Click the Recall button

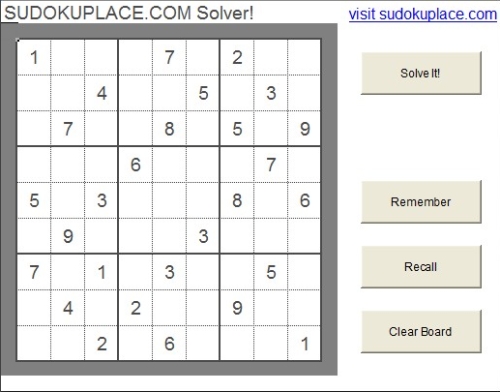coord(421,267)
